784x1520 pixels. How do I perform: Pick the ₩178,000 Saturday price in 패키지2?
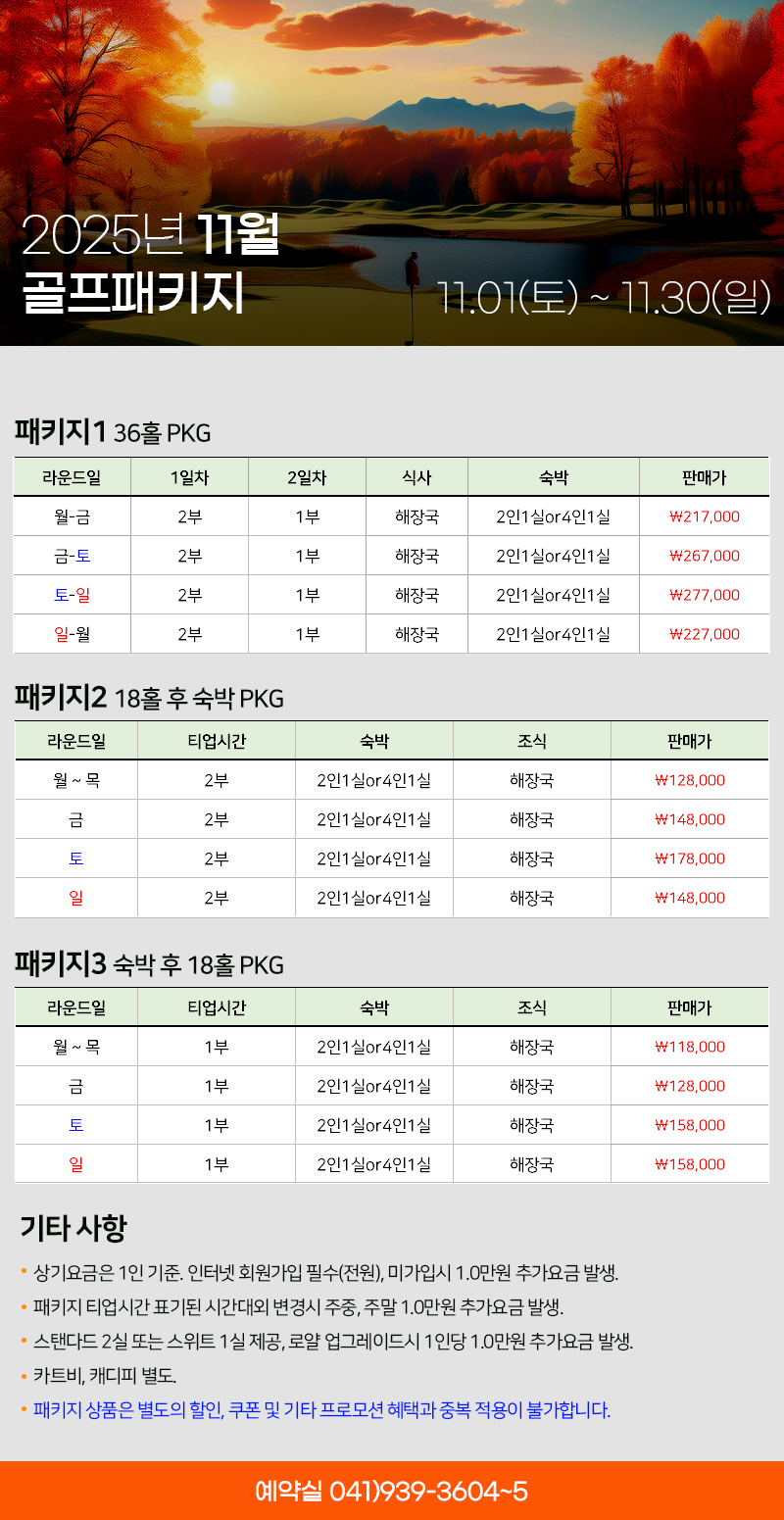[x=690, y=858]
